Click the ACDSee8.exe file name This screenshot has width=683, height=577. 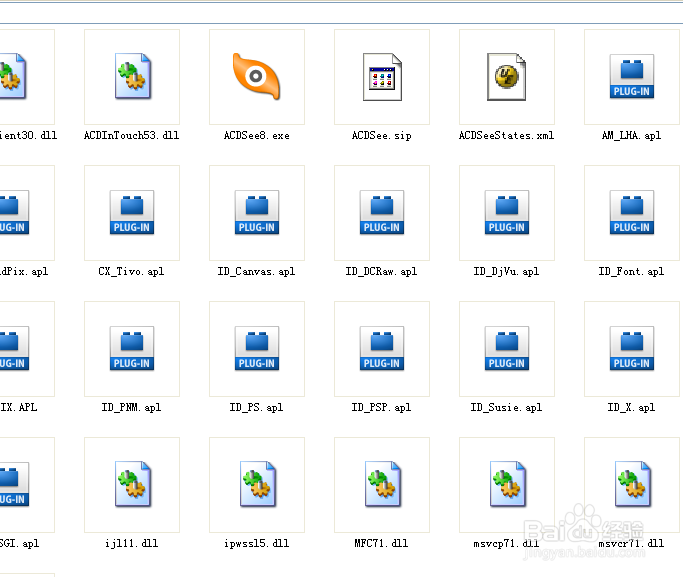pyautogui.click(x=257, y=135)
